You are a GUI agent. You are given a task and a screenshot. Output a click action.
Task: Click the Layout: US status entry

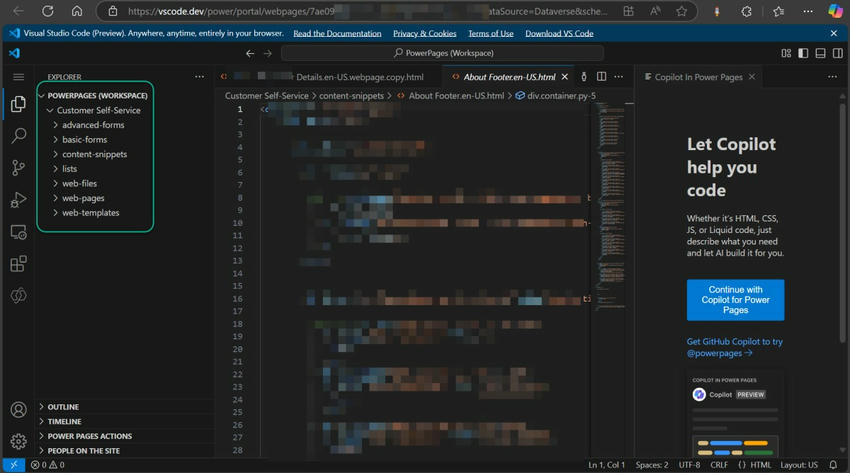(x=799, y=465)
